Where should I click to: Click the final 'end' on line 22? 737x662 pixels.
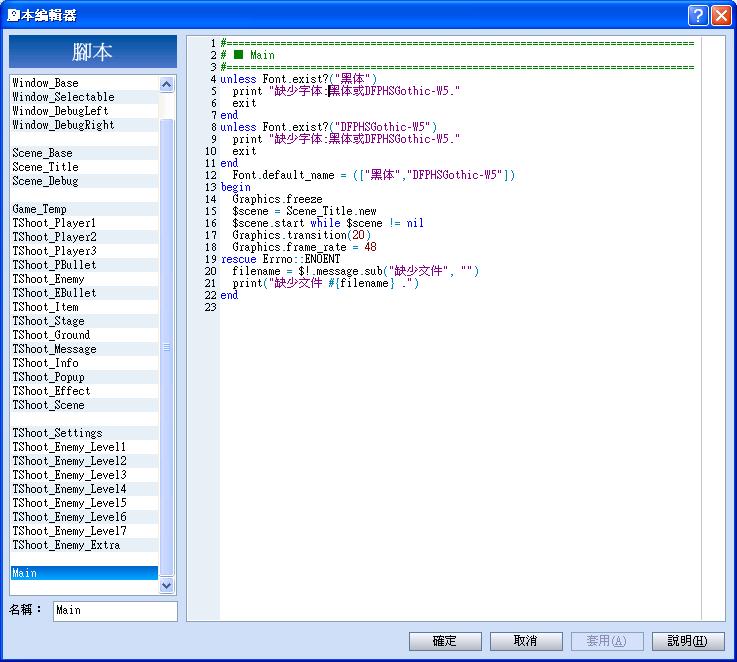pos(229,295)
